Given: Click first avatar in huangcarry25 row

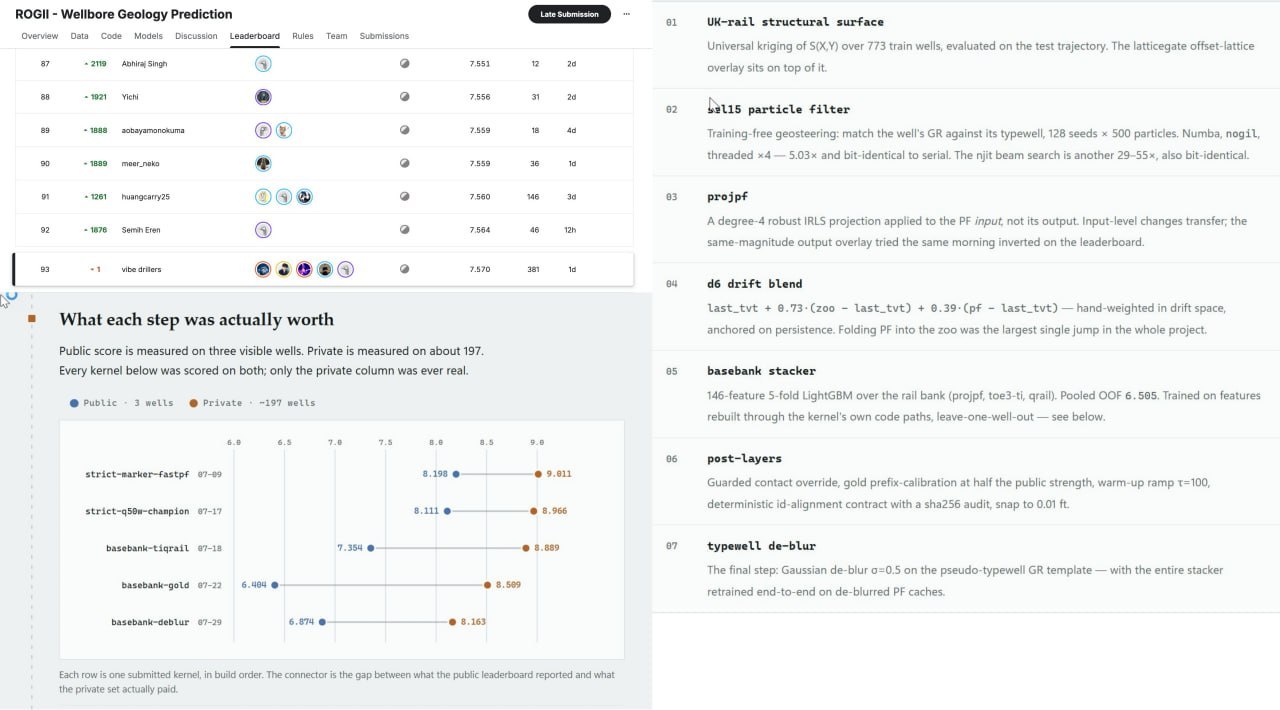Looking at the screenshot, I should tap(263, 197).
